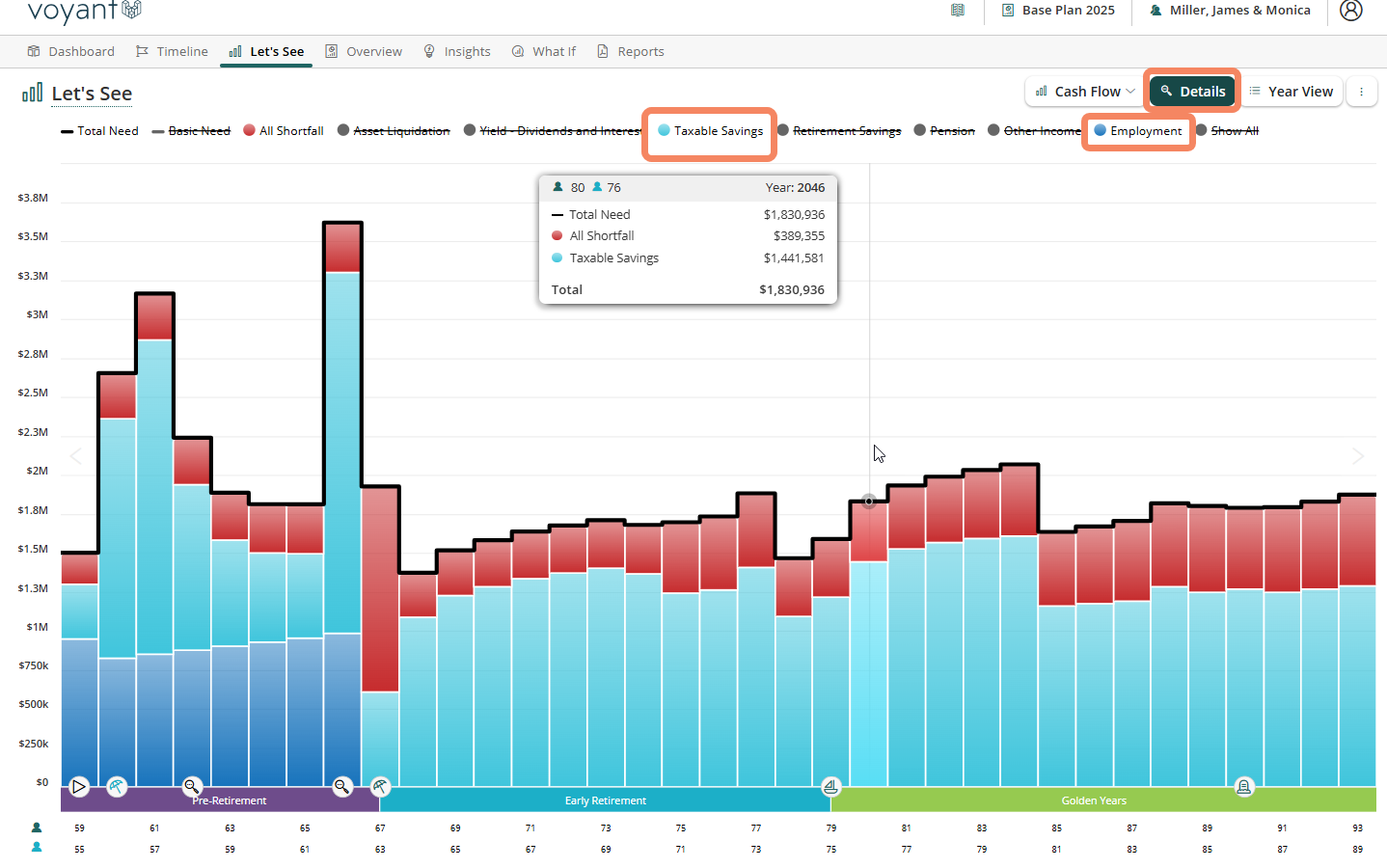Open the Base Plan 2025 selector
The height and width of the screenshot is (868, 1387).
coord(1058,11)
